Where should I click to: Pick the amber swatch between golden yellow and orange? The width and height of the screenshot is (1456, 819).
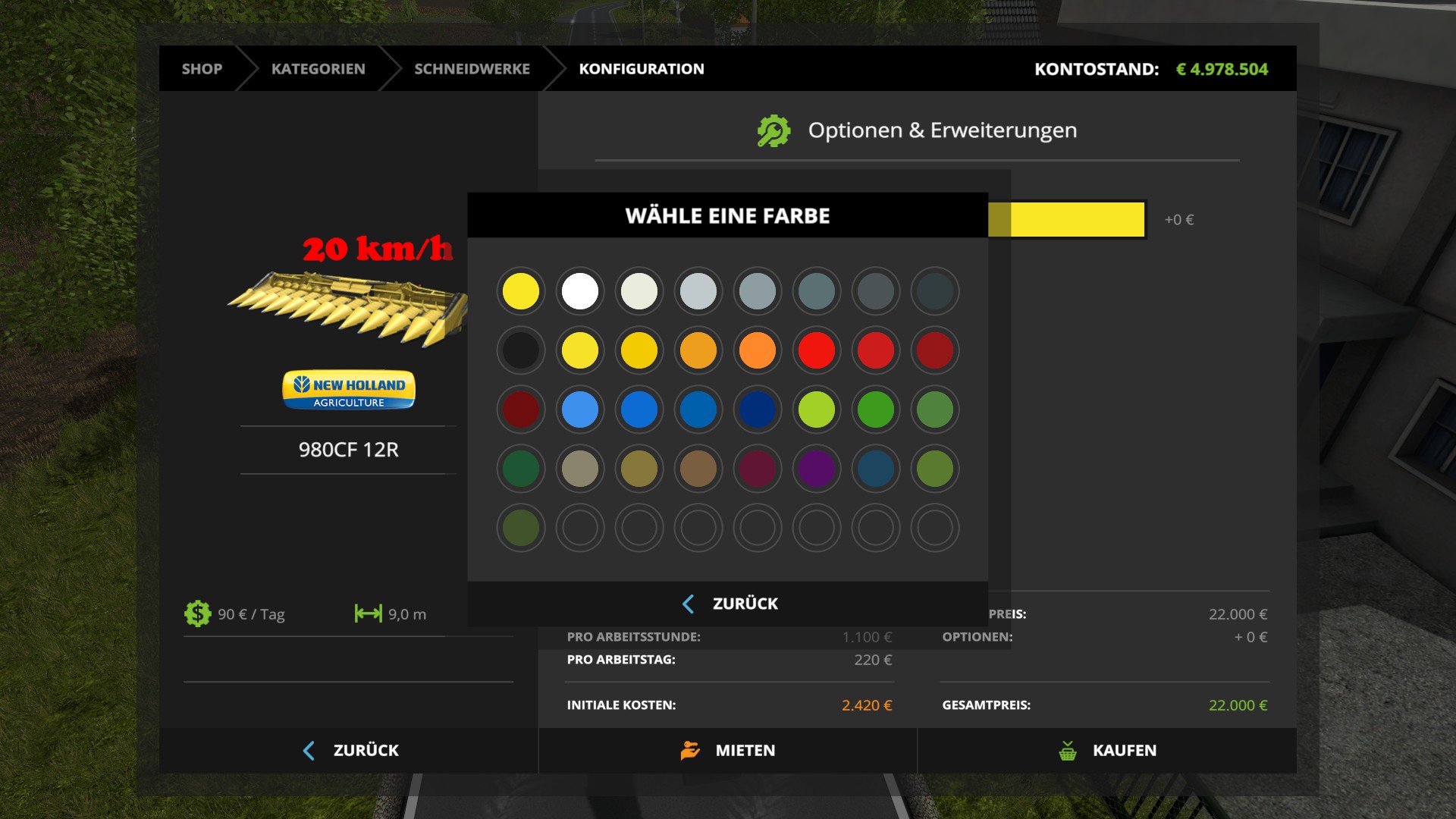pos(698,350)
